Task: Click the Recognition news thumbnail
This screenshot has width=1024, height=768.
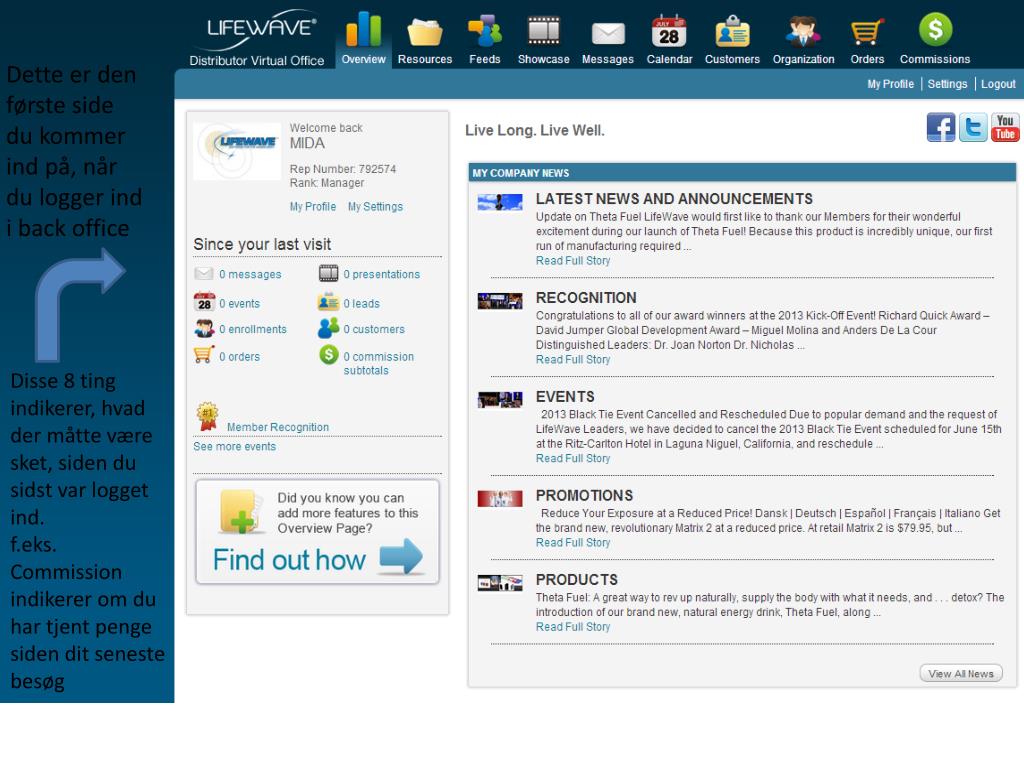Action: pyautogui.click(x=500, y=301)
